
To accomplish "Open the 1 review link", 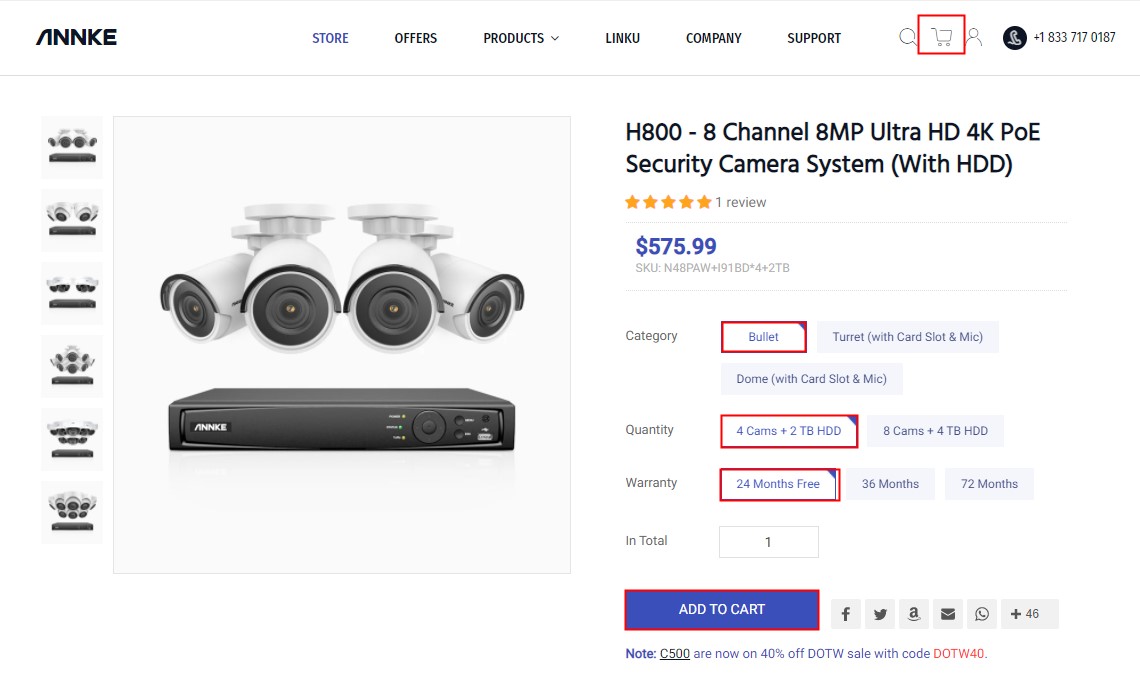I will tap(741, 203).
